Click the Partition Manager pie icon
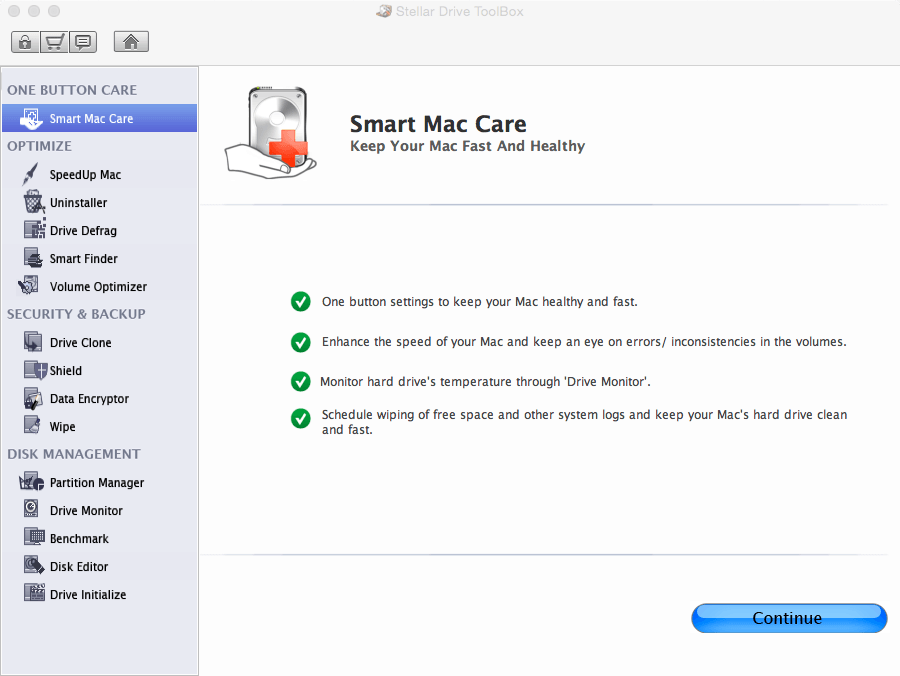The image size is (900, 676). tap(31, 481)
